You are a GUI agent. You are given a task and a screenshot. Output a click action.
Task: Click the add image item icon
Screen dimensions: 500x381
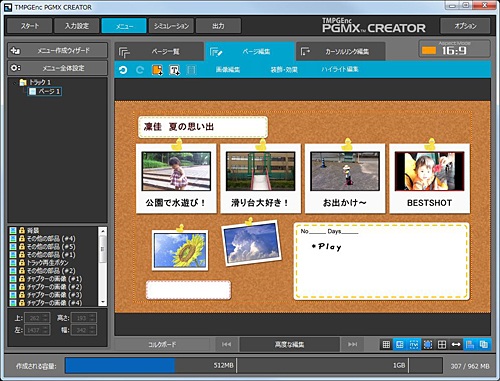157,70
